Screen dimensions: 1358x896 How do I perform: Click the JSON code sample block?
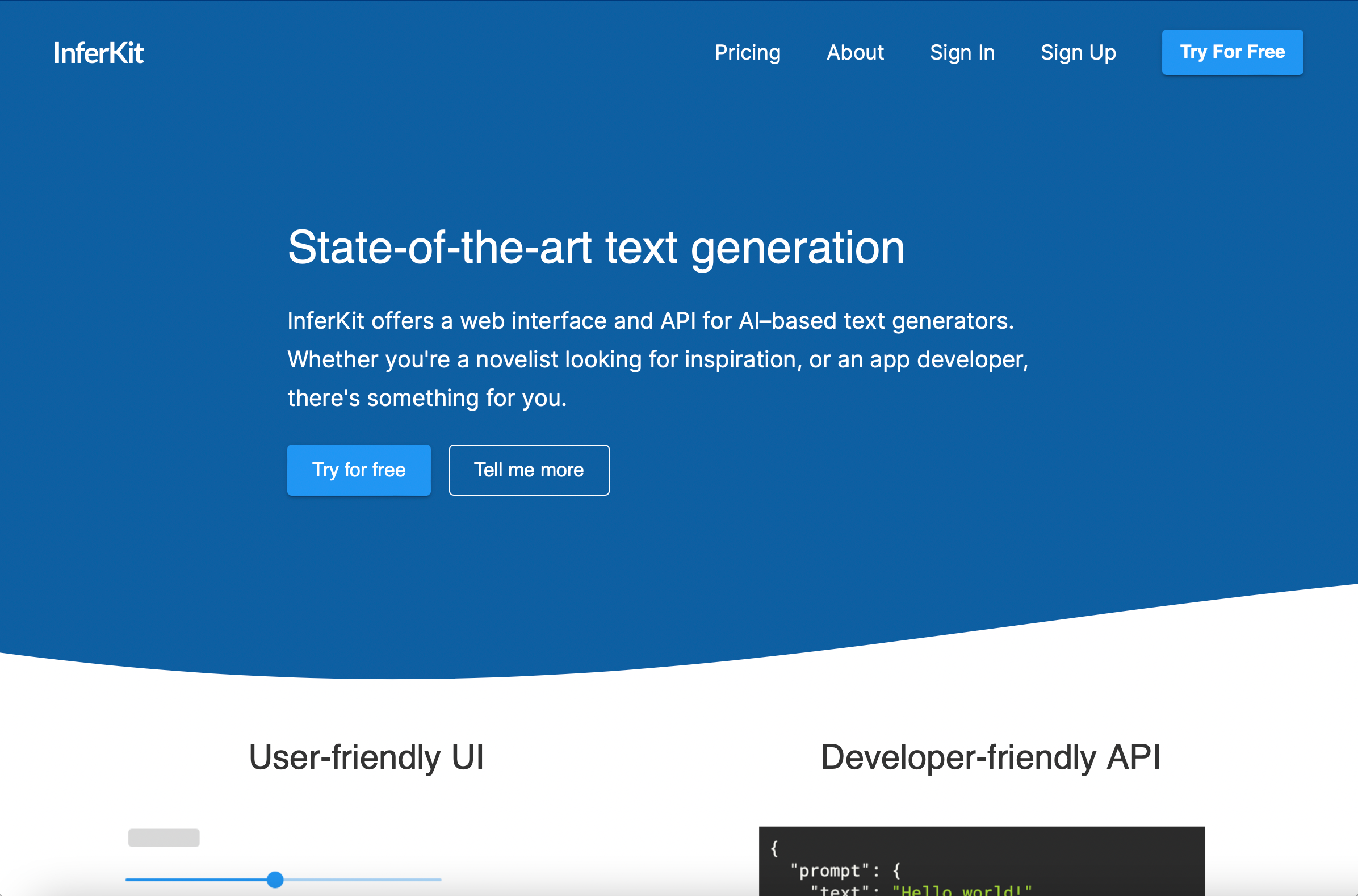click(x=982, y=861)
